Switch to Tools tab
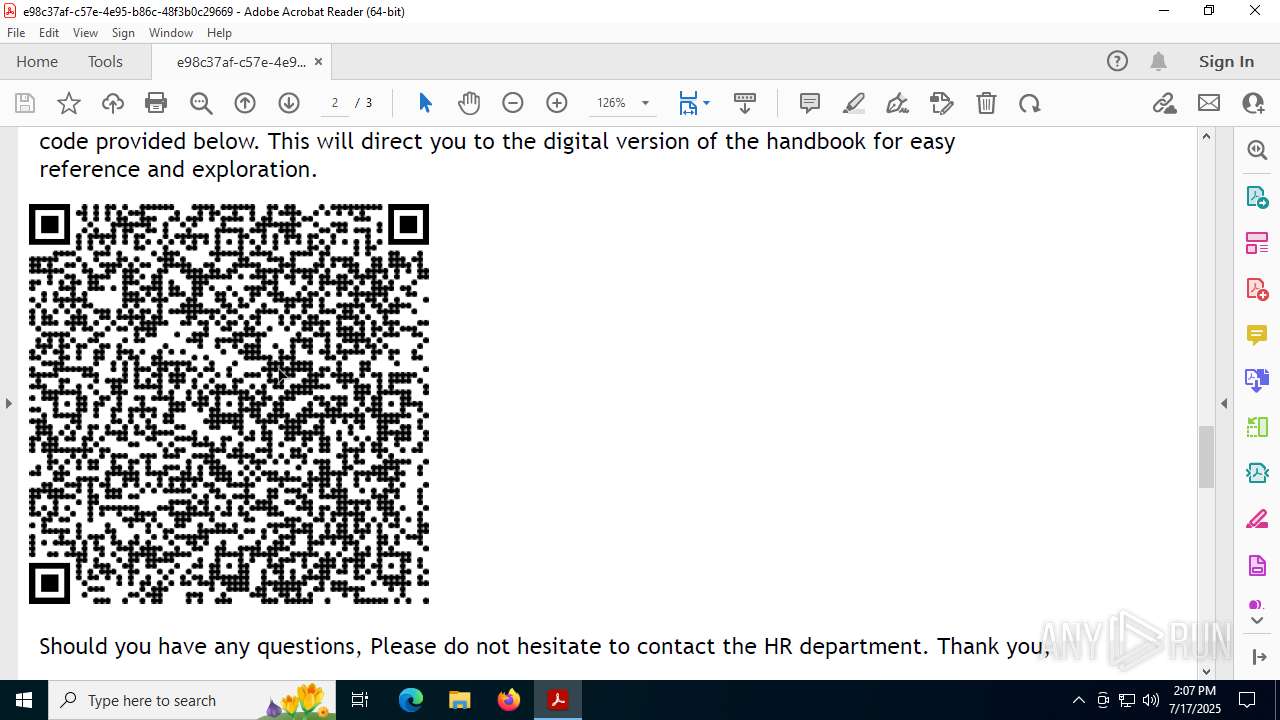This screenshot has width=1280, height=720. coord(105,61)
